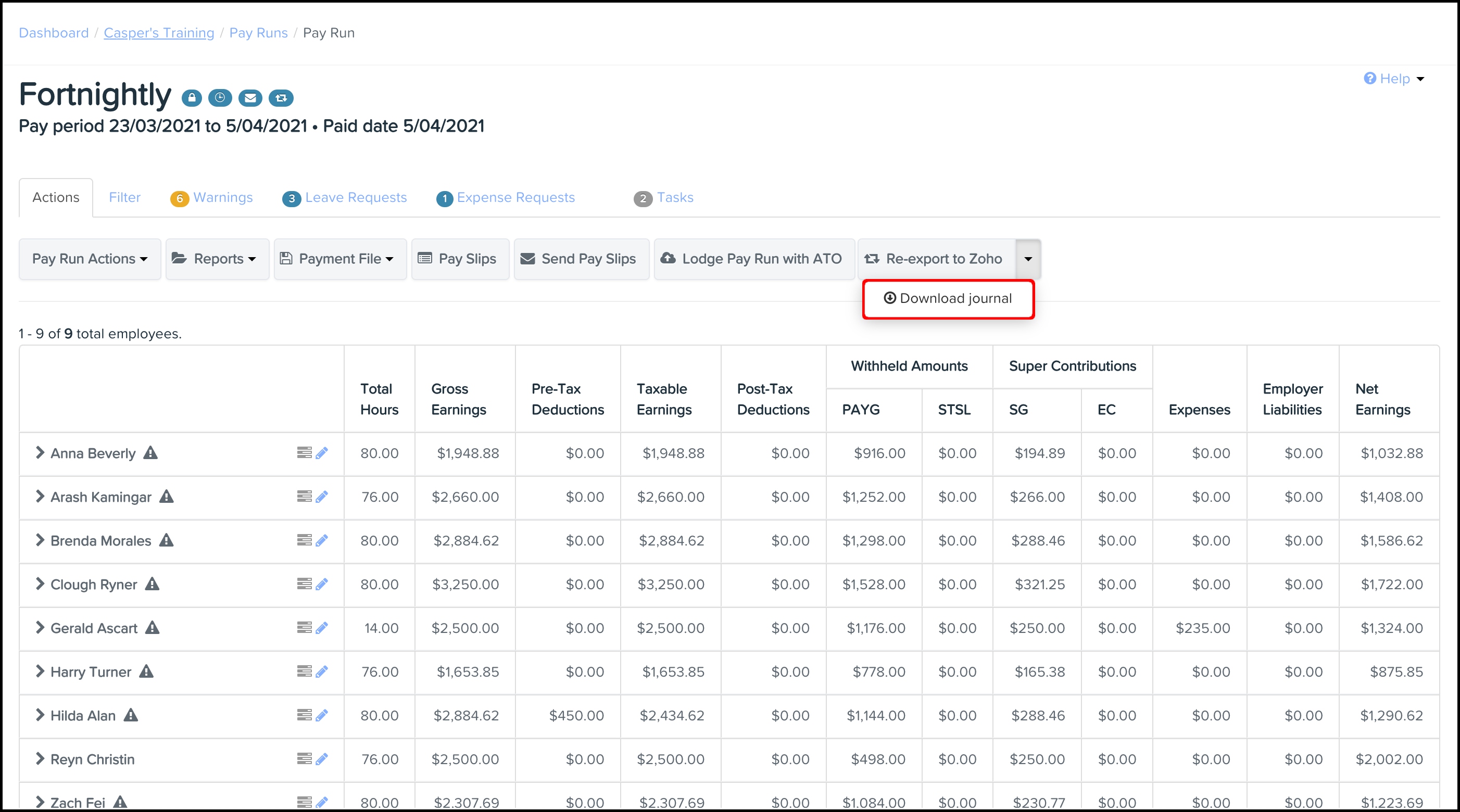The width and height of the screenshot is (1460, 812).
Task: Open the list icon for Arash Kamingar
Action: [305, 497]
